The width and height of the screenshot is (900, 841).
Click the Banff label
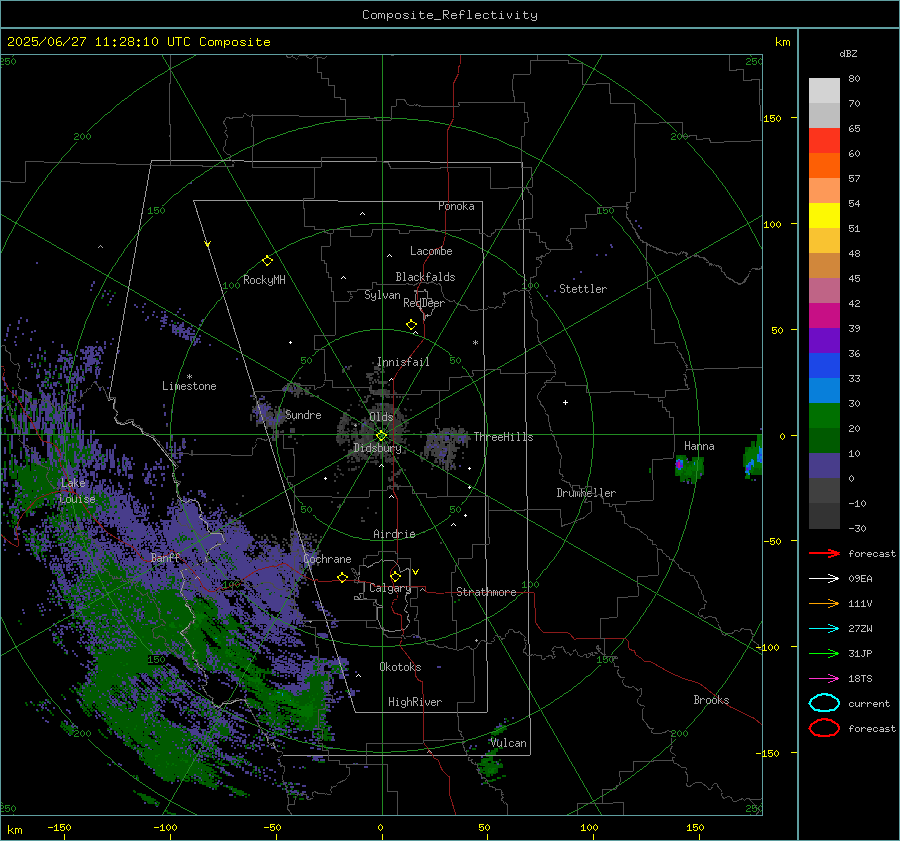click(x=165, y=557)
